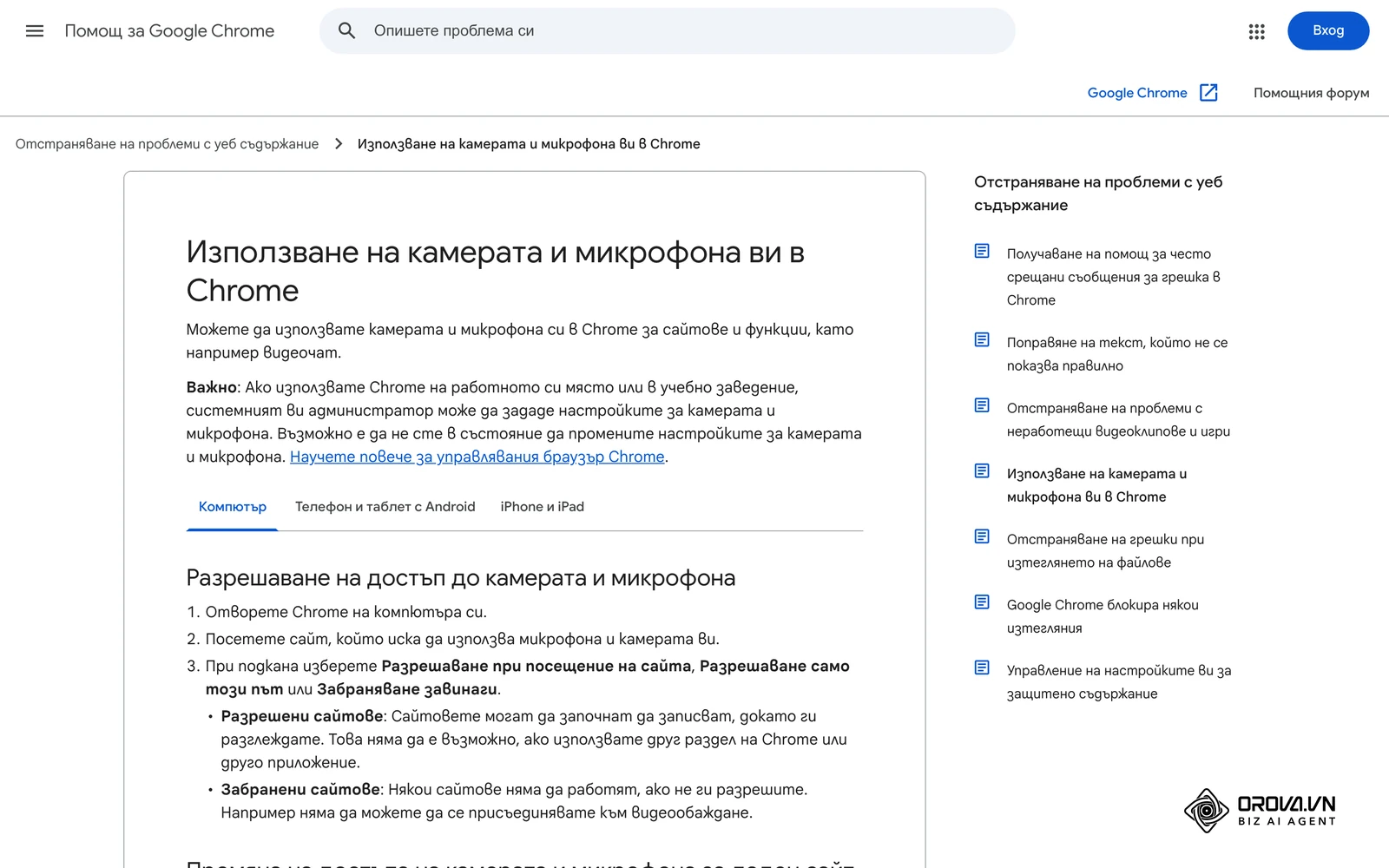Click document icon beside 'Използване на камерата' sidebar item

click(x=982, y=470)
